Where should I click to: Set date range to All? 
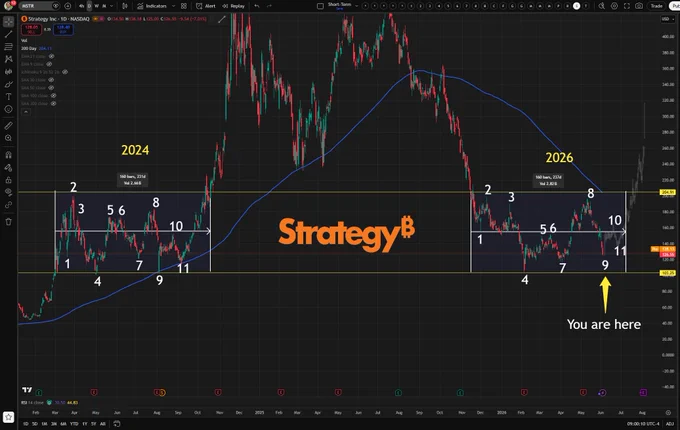[103, 424]
